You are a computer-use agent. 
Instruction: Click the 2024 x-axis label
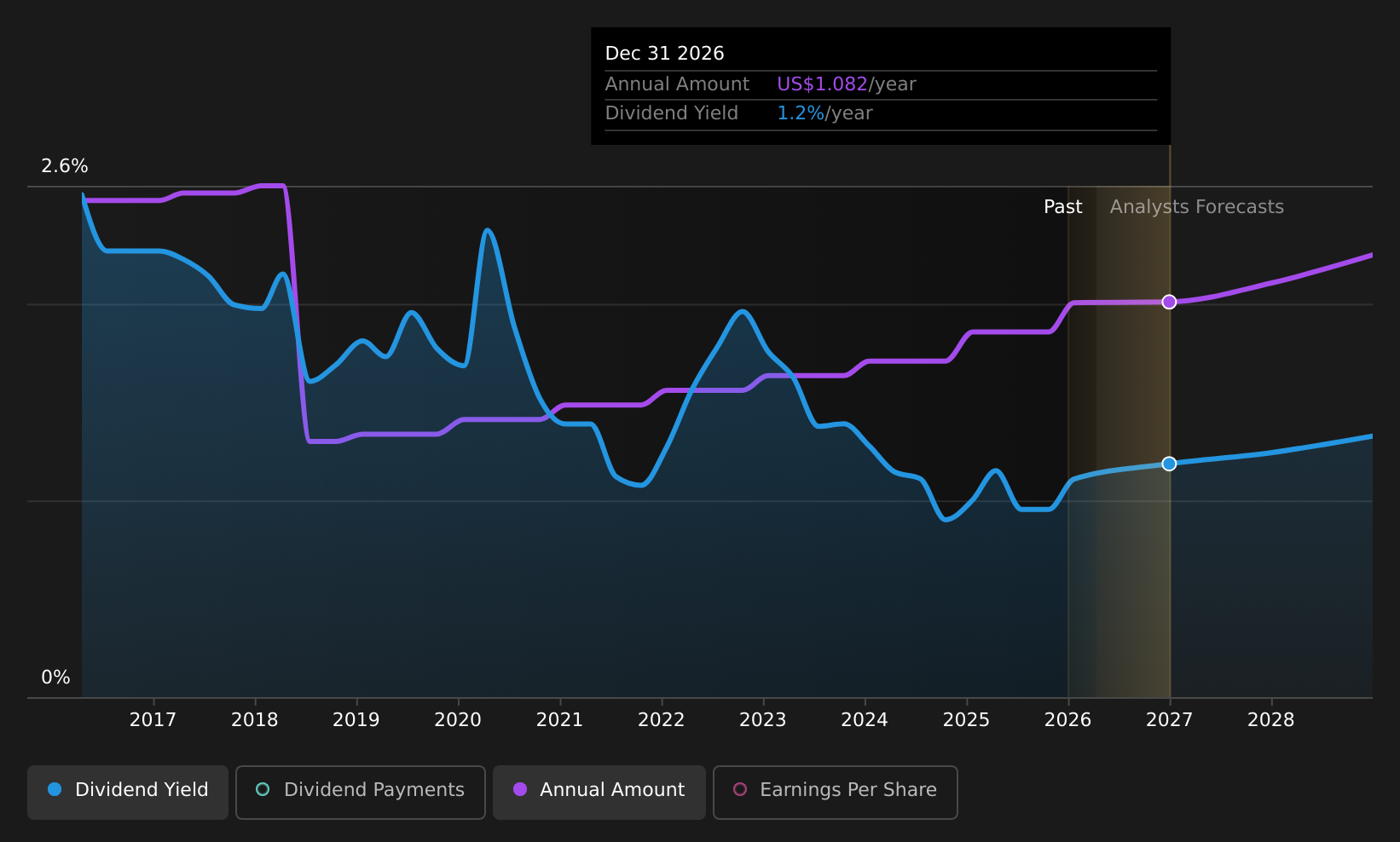[x=865, y=720]
